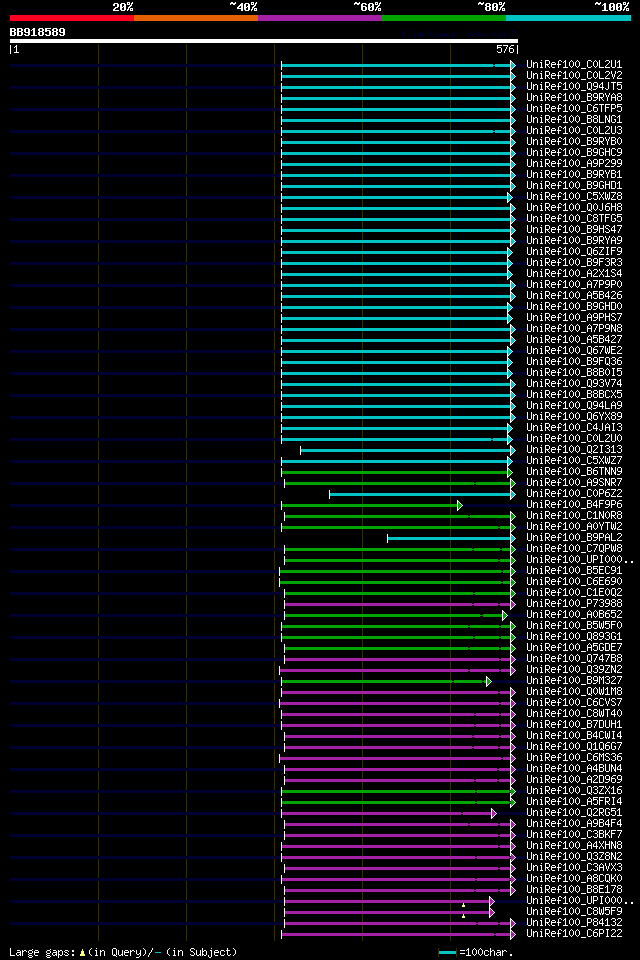Select the UniRef100_C3BKF7 entry
The height and width of the screenshot is (960, 640).
[574, 836]
